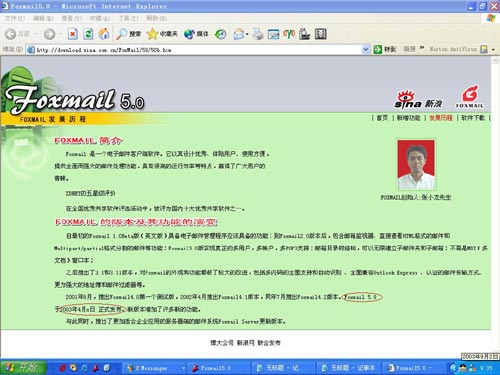Open the Tools (工具) menu
Image resolution: width=500 pixels, height=375 pixels.
(x=128, y=18)
